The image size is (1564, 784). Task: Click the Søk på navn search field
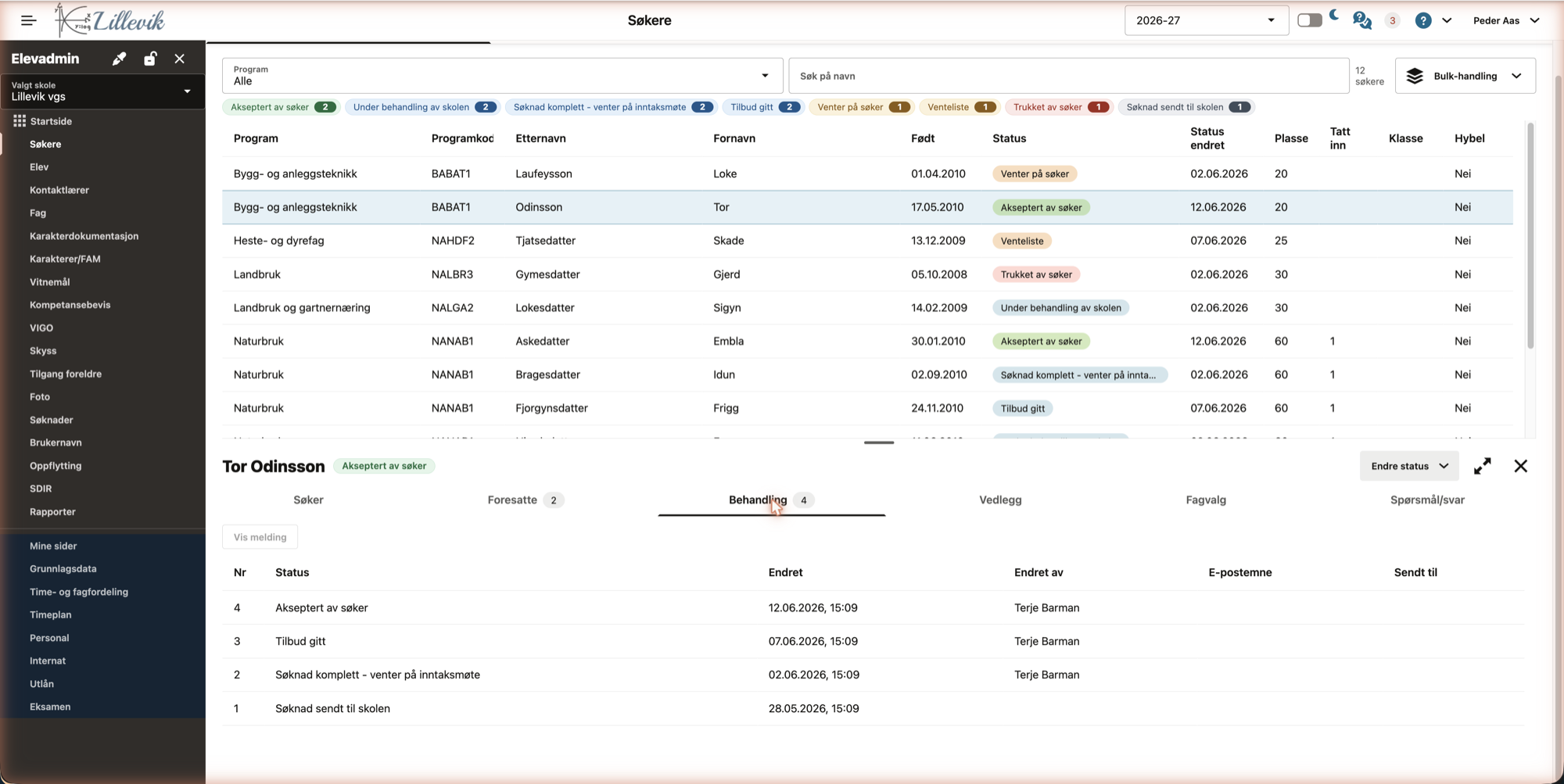(1068, 76)
